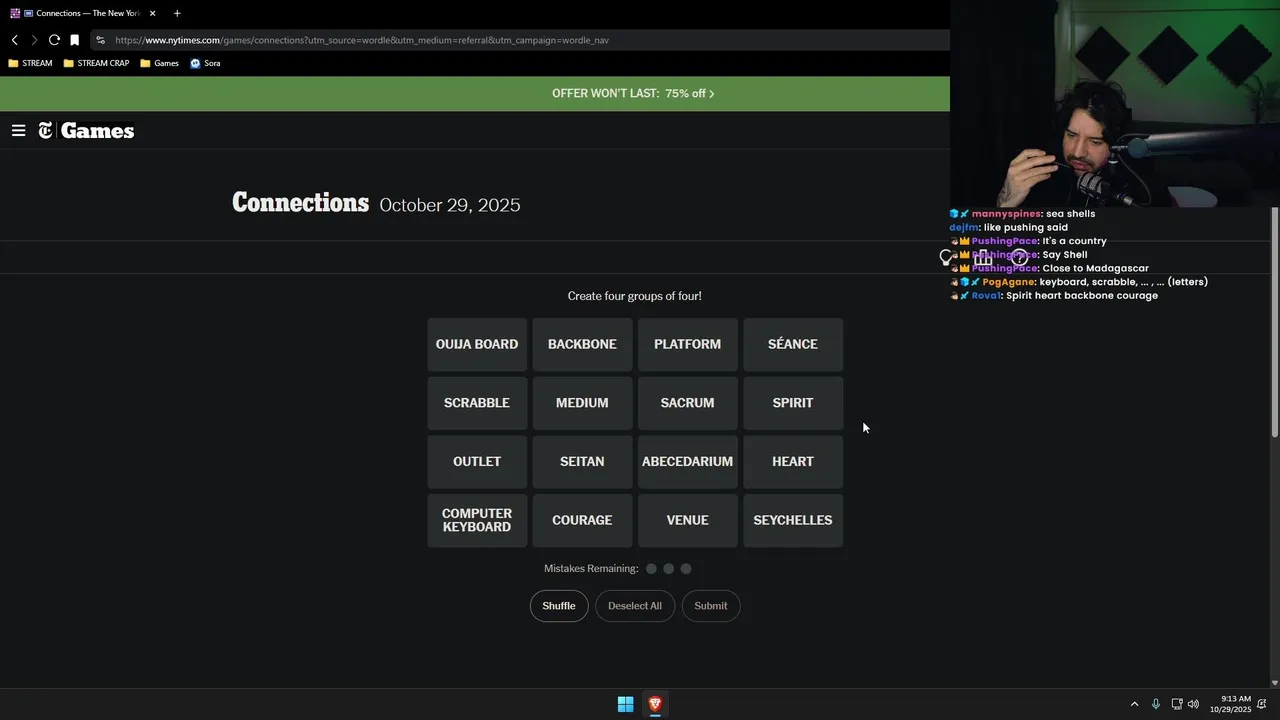Click the New York Times T logo

(x=46, y=131)
